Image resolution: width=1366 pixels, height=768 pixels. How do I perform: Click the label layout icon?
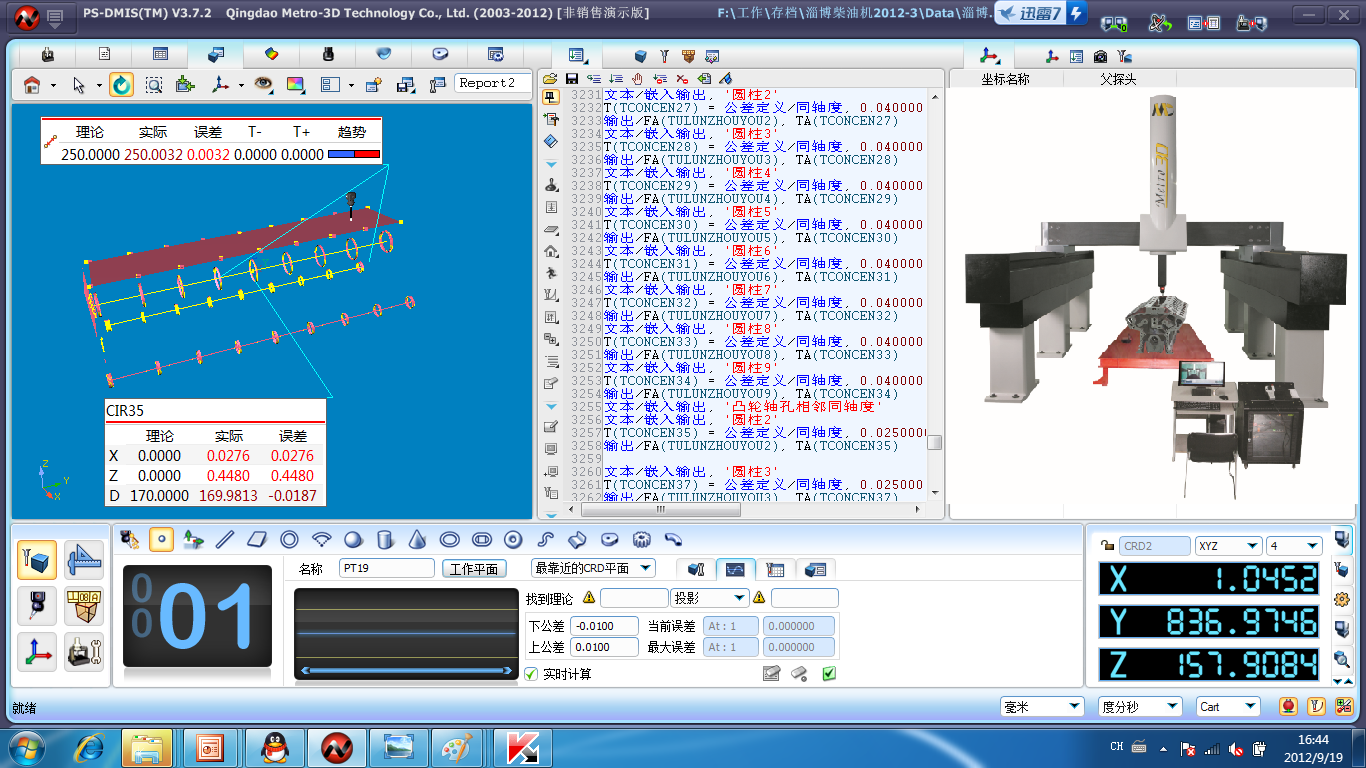pos(329,85)
